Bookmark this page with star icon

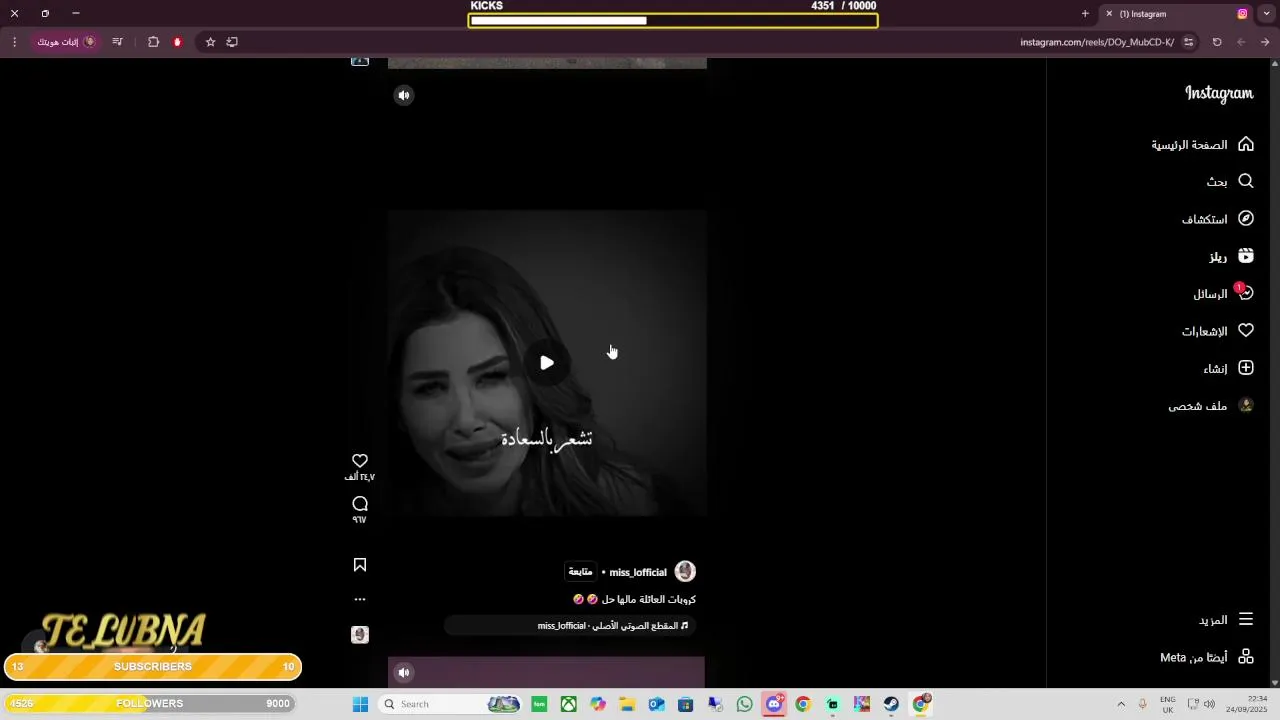[x=210, y=42]
